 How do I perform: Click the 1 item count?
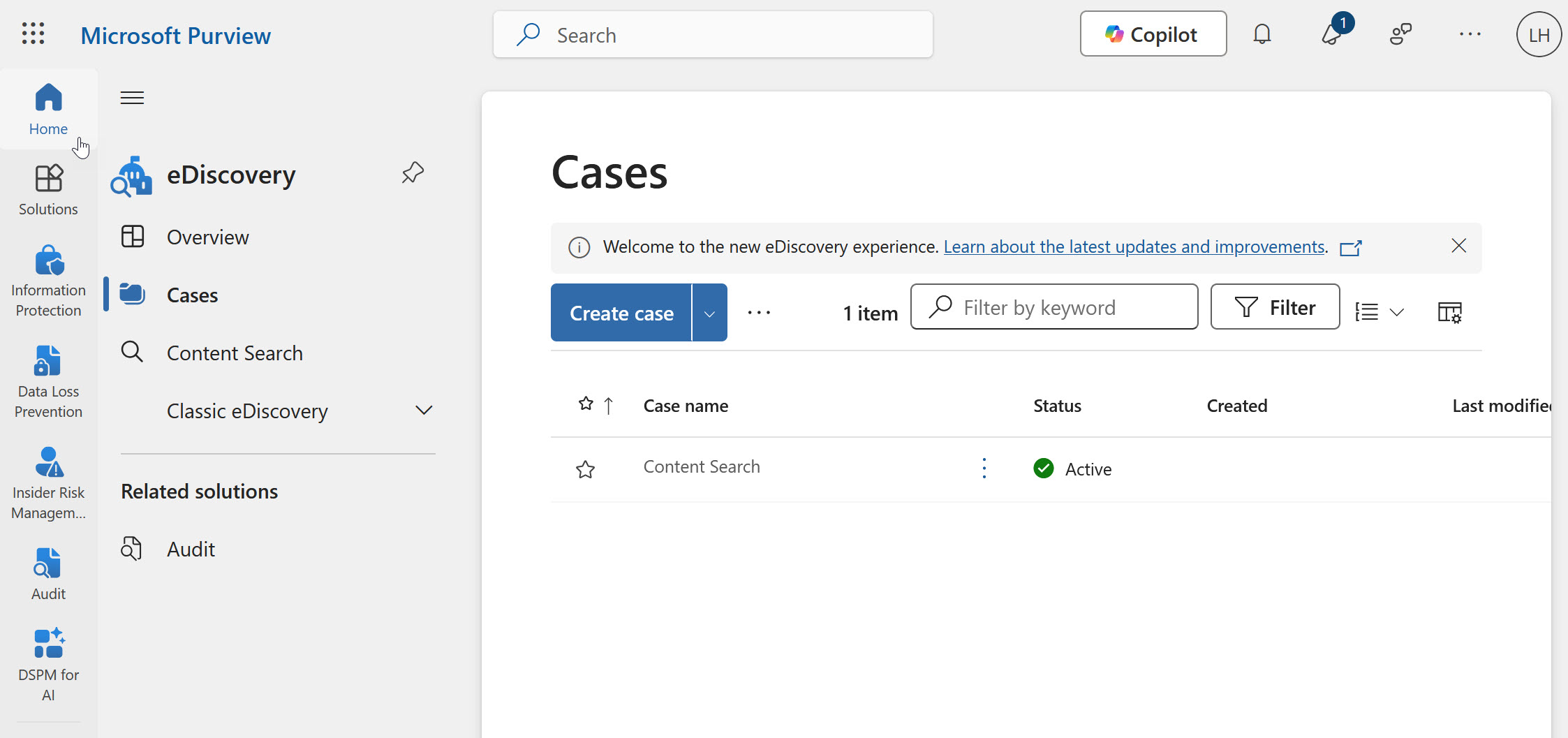pos(870,313)
